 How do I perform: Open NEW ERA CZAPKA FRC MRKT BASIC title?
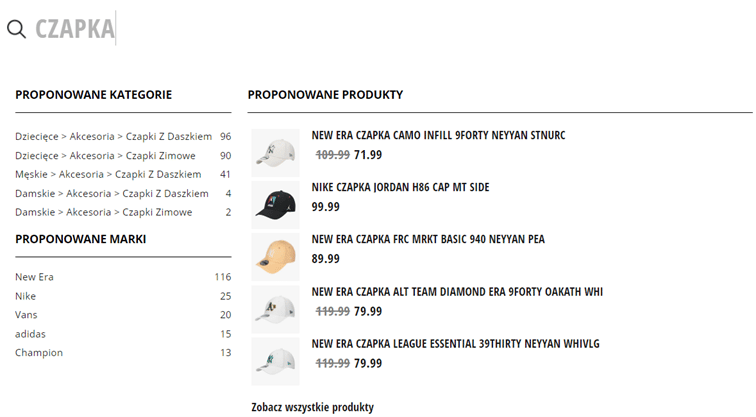coord(428,239)
